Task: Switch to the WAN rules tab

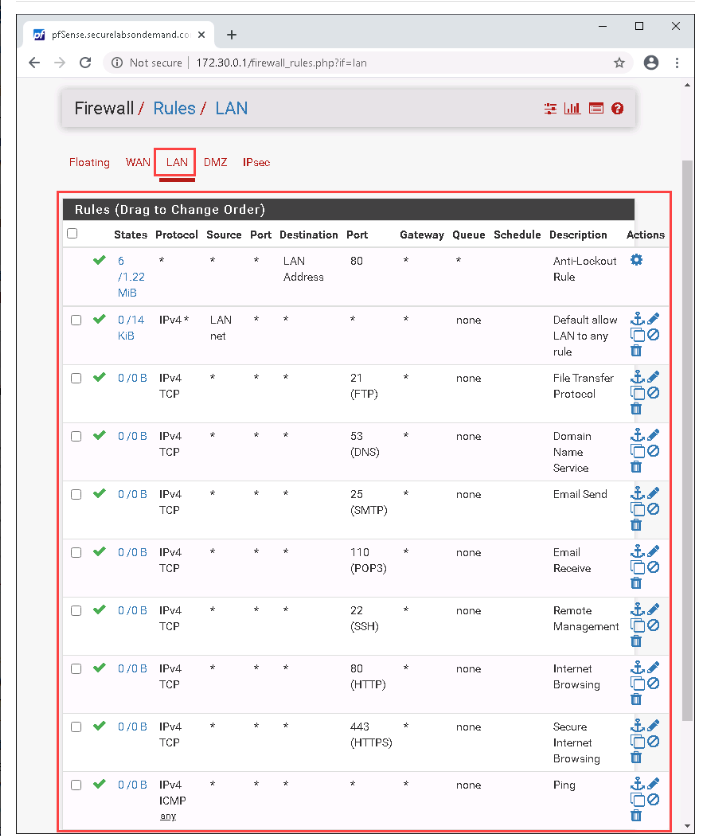Action: [x=138, y=162]
